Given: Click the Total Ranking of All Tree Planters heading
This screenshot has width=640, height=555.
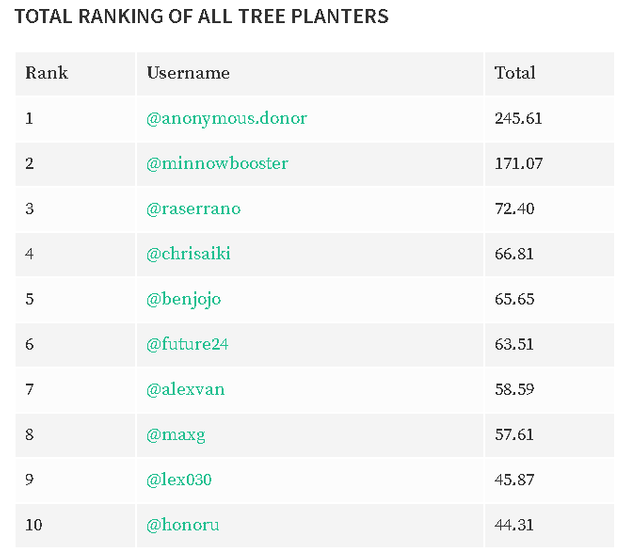Looking at the screenshot, I should pos(201,17).
